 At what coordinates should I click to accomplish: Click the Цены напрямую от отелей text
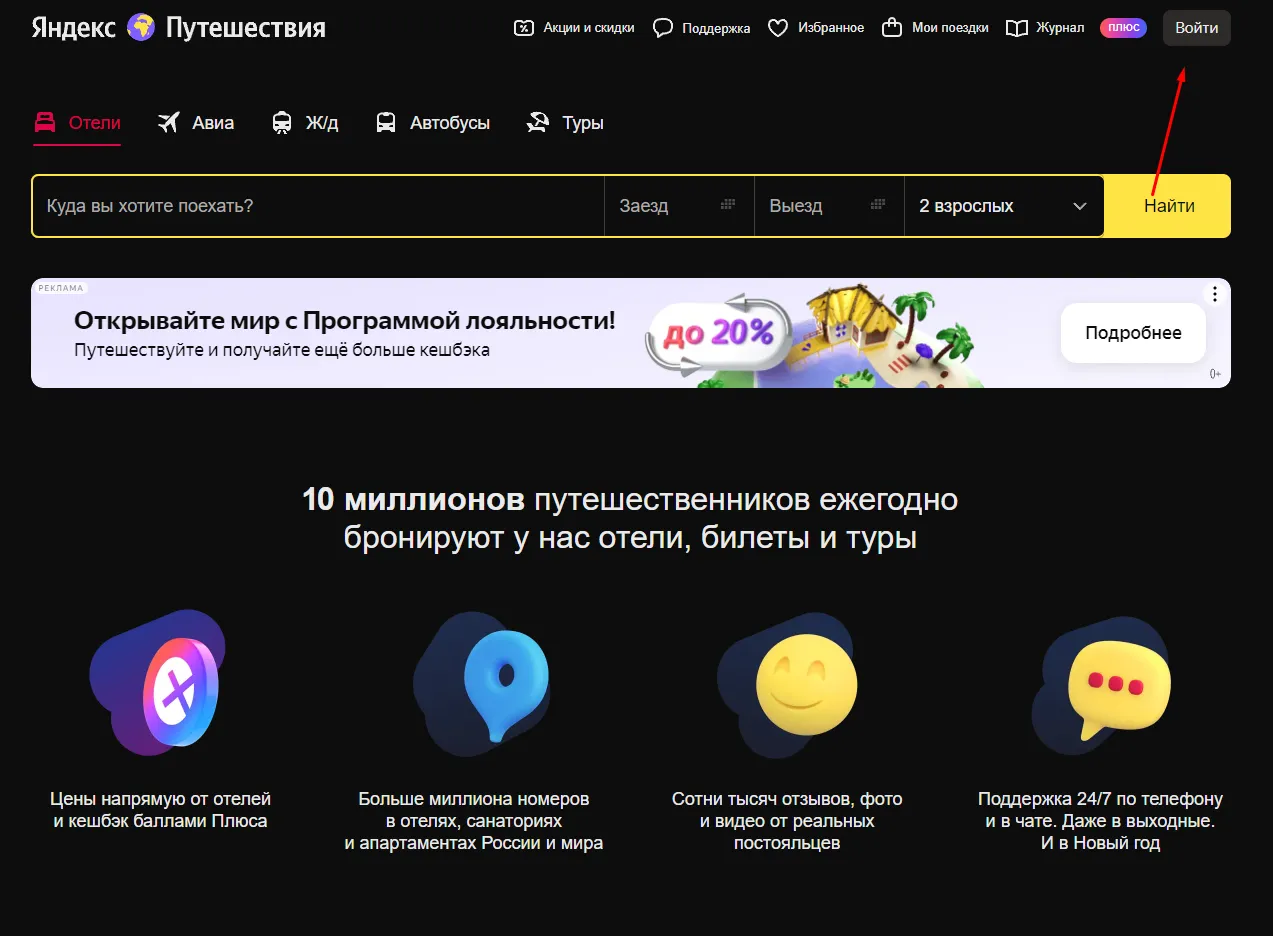point(160,810)
